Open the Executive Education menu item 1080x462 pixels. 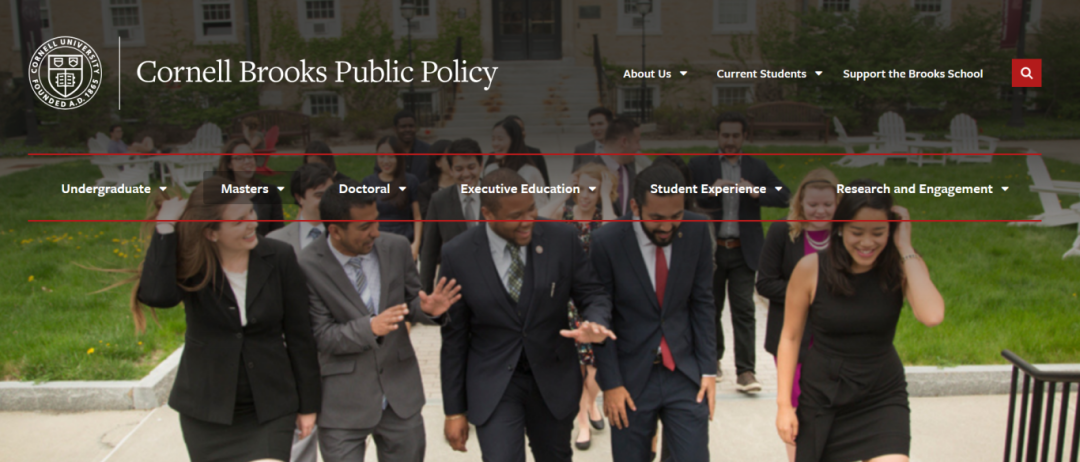[x=520, y=189]
